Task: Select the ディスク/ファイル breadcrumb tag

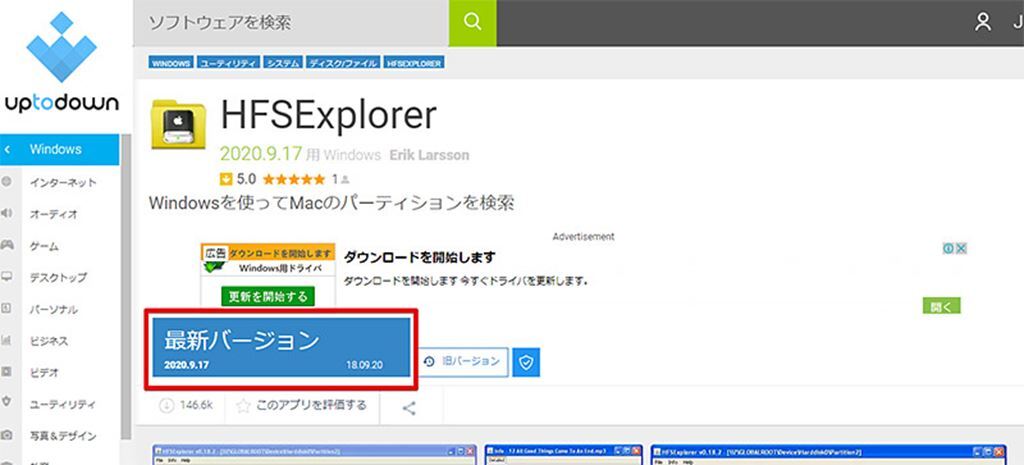Action: pos(344,63)
